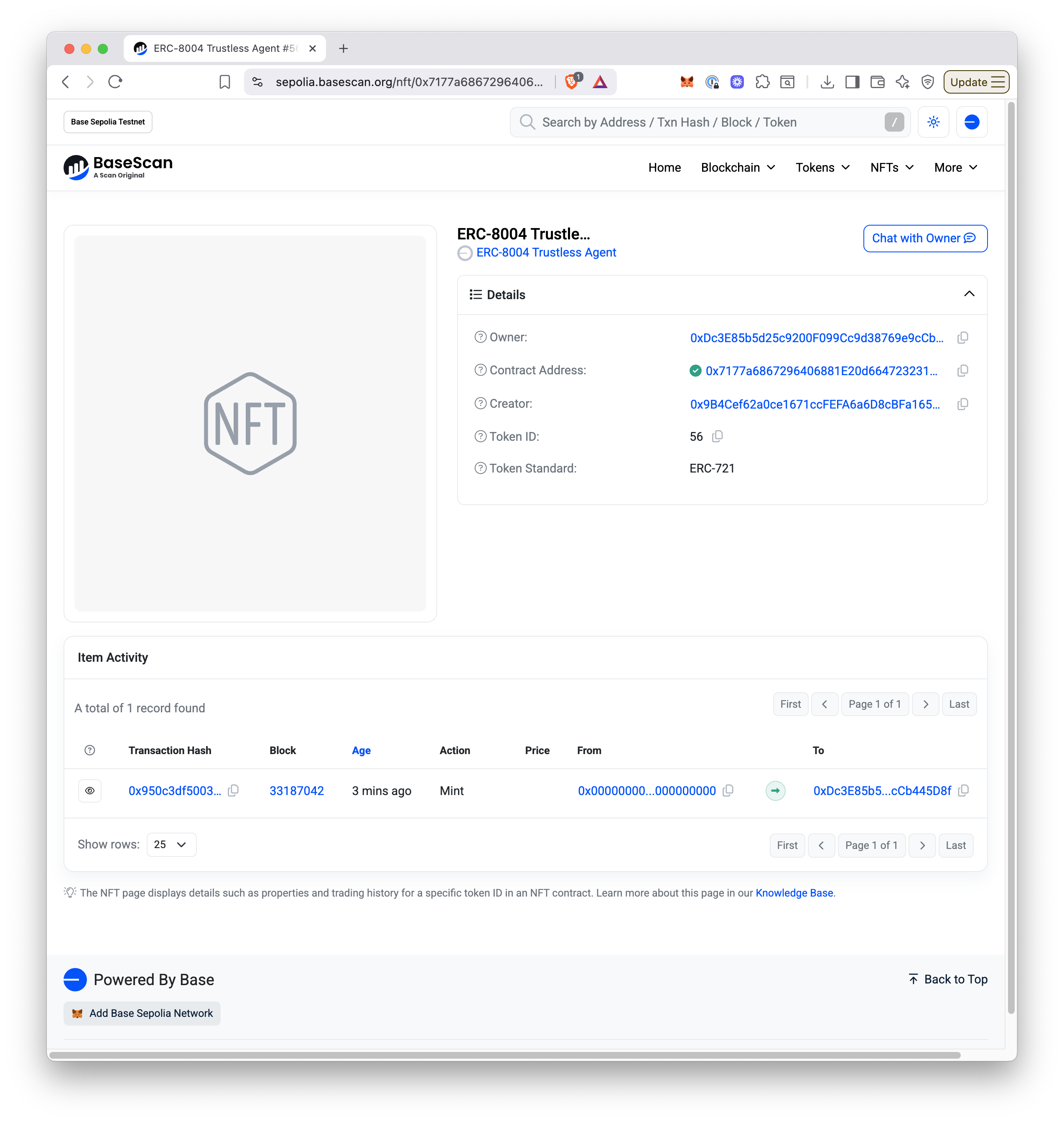Open the Brave Shields lion icon
Image resolution: width=1064 pixels, height=1123 pixels.
pyautogui.click(x=571, y=82)
